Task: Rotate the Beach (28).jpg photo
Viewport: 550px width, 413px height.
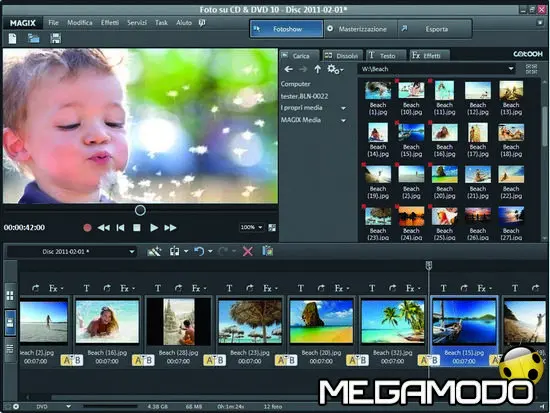Action: click(179, 288)
